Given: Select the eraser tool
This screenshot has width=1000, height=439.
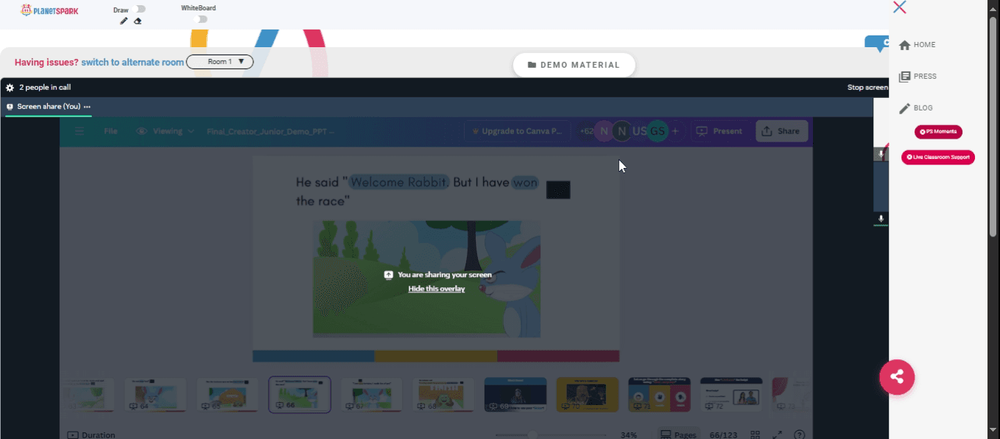Looking at the screenshot, I should click(x=138, y=21).
